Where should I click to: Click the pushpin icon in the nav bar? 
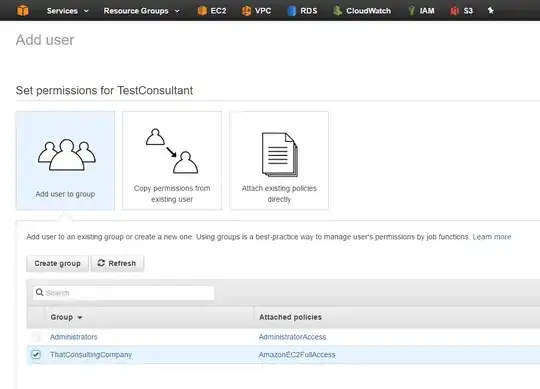coord(491,11)
